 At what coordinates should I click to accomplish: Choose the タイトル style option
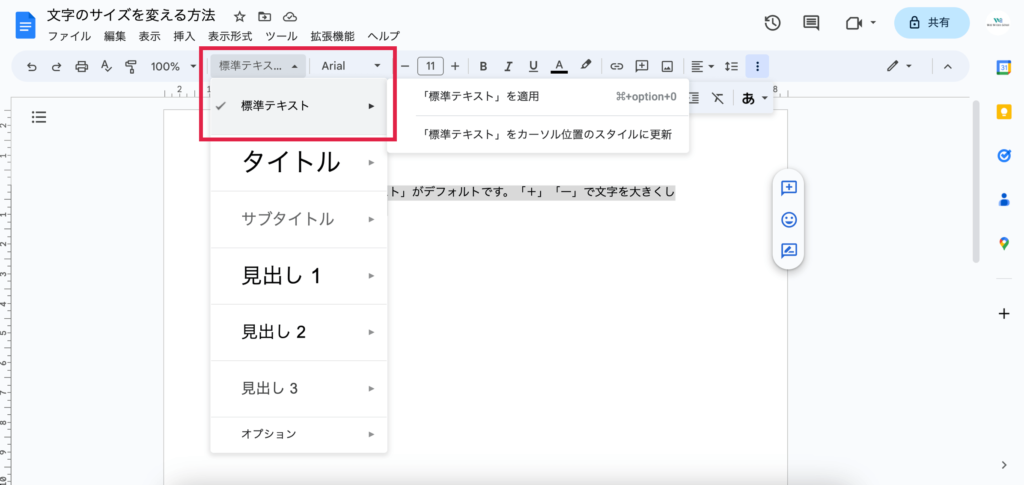[291, 162]
